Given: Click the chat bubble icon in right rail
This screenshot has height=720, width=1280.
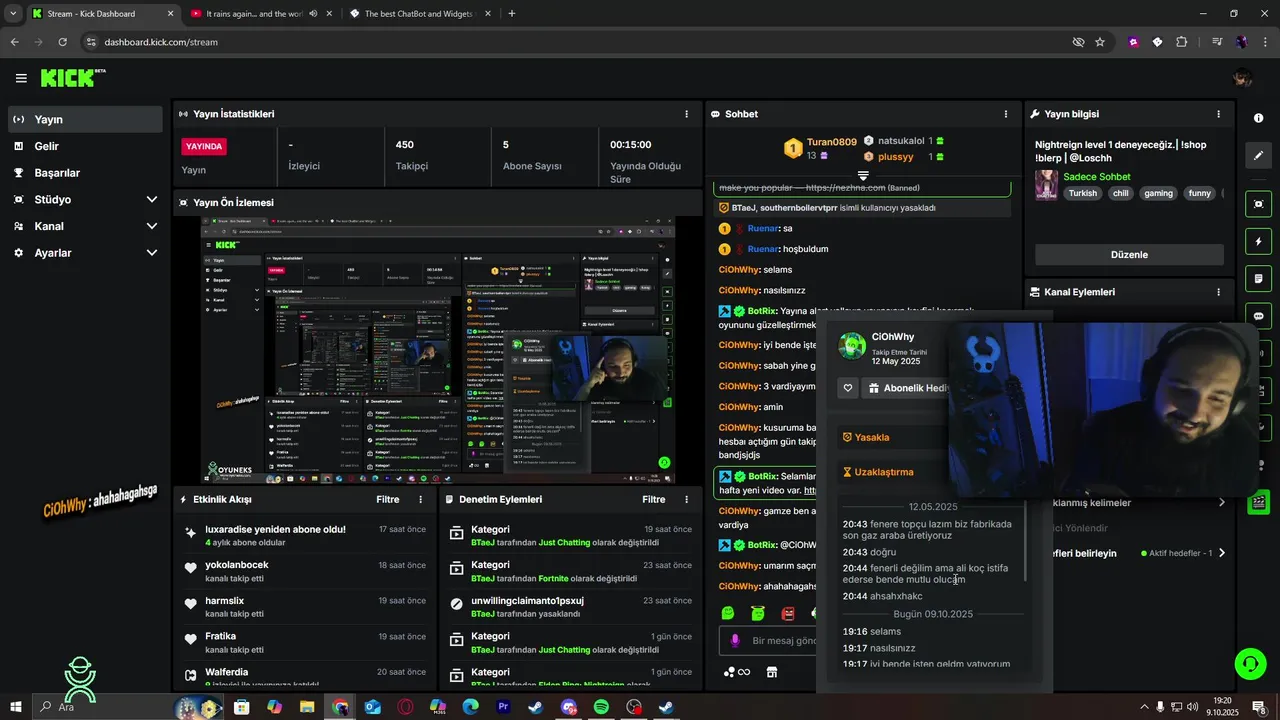Looking at the screenshot, I should [1258, 316].
